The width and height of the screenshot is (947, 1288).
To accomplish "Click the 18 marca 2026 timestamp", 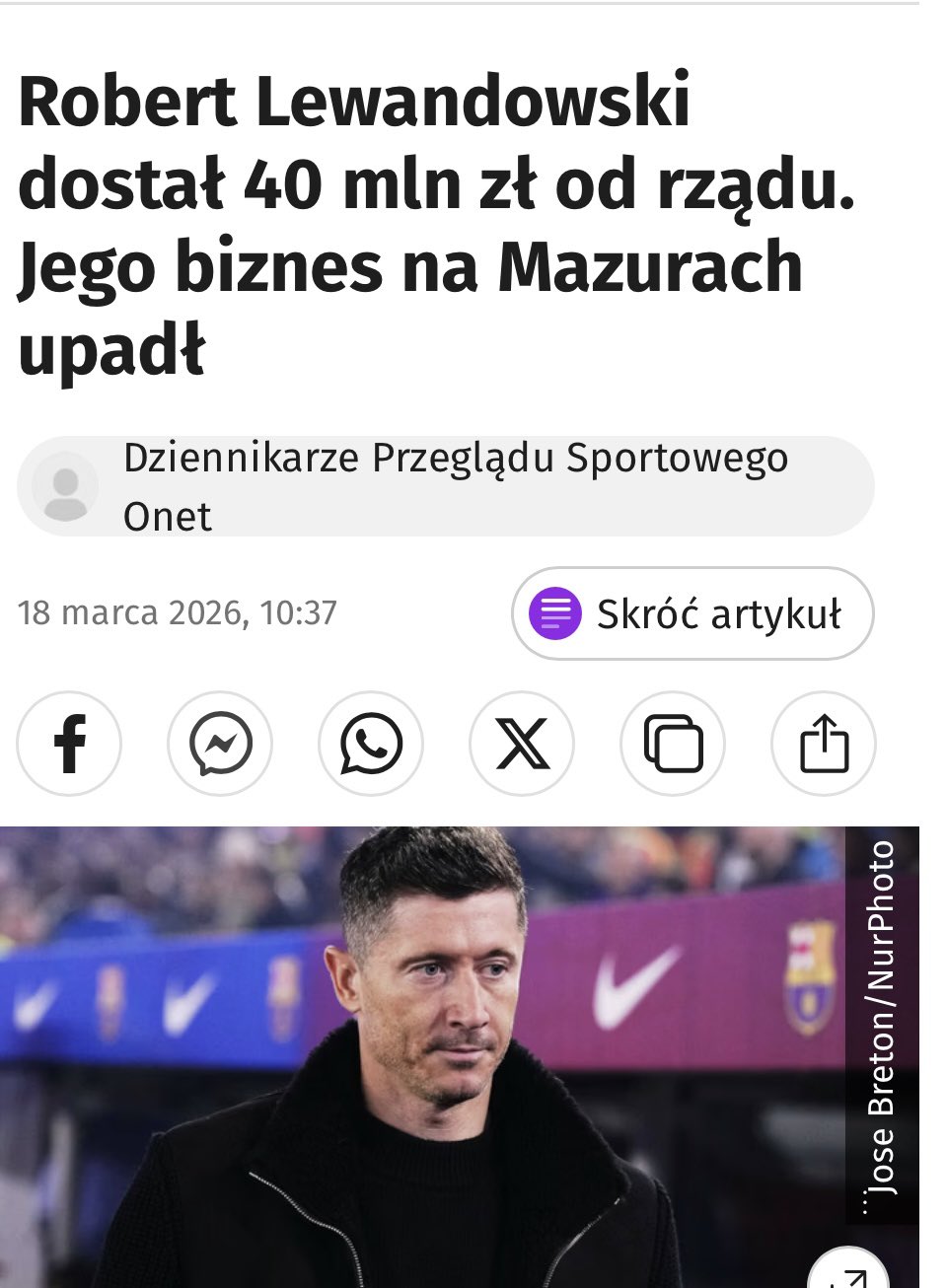I will tap(178, 612).
